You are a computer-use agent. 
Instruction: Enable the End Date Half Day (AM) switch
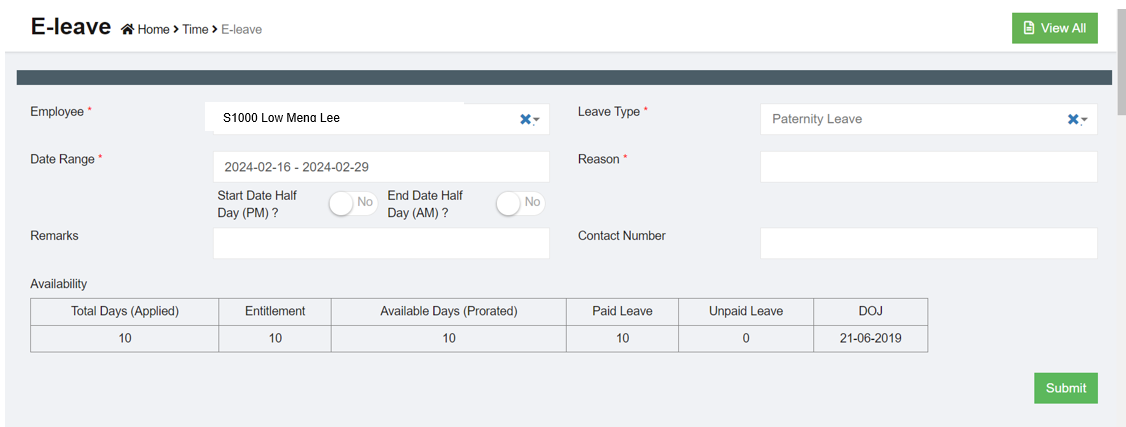(x=519, y=203)
